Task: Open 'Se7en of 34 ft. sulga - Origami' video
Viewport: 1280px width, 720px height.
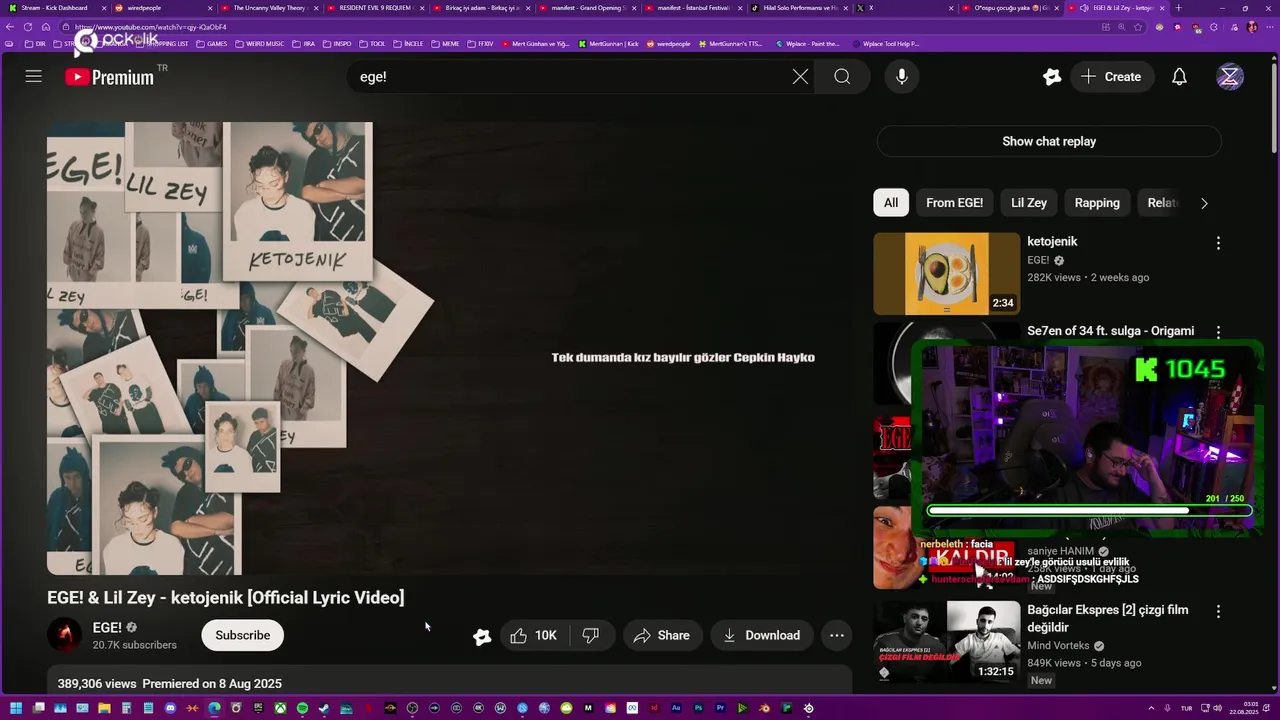Action: (1110, 331)
